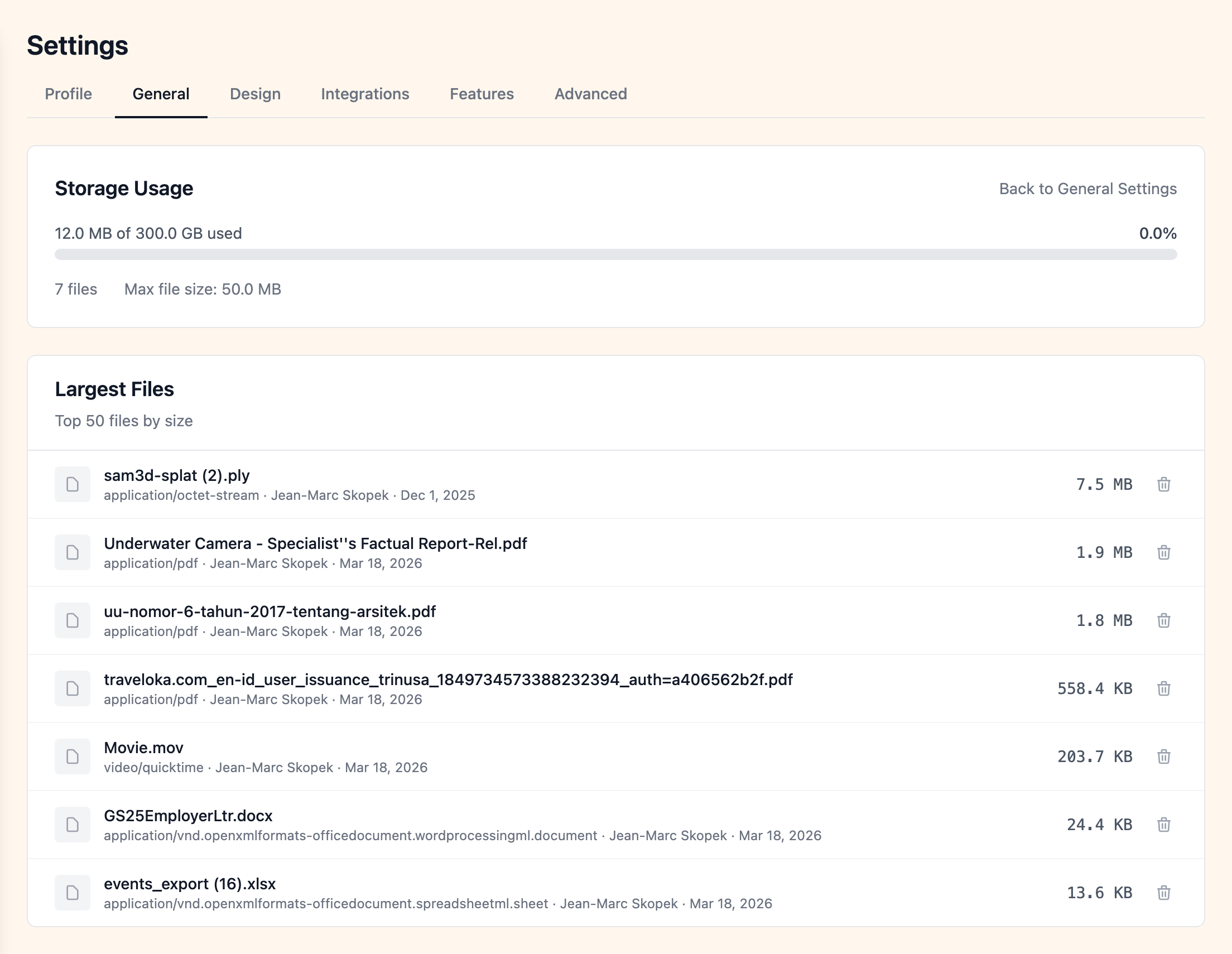
Task: Click the Storage Usage heading
Action: [x=123, y=188]
